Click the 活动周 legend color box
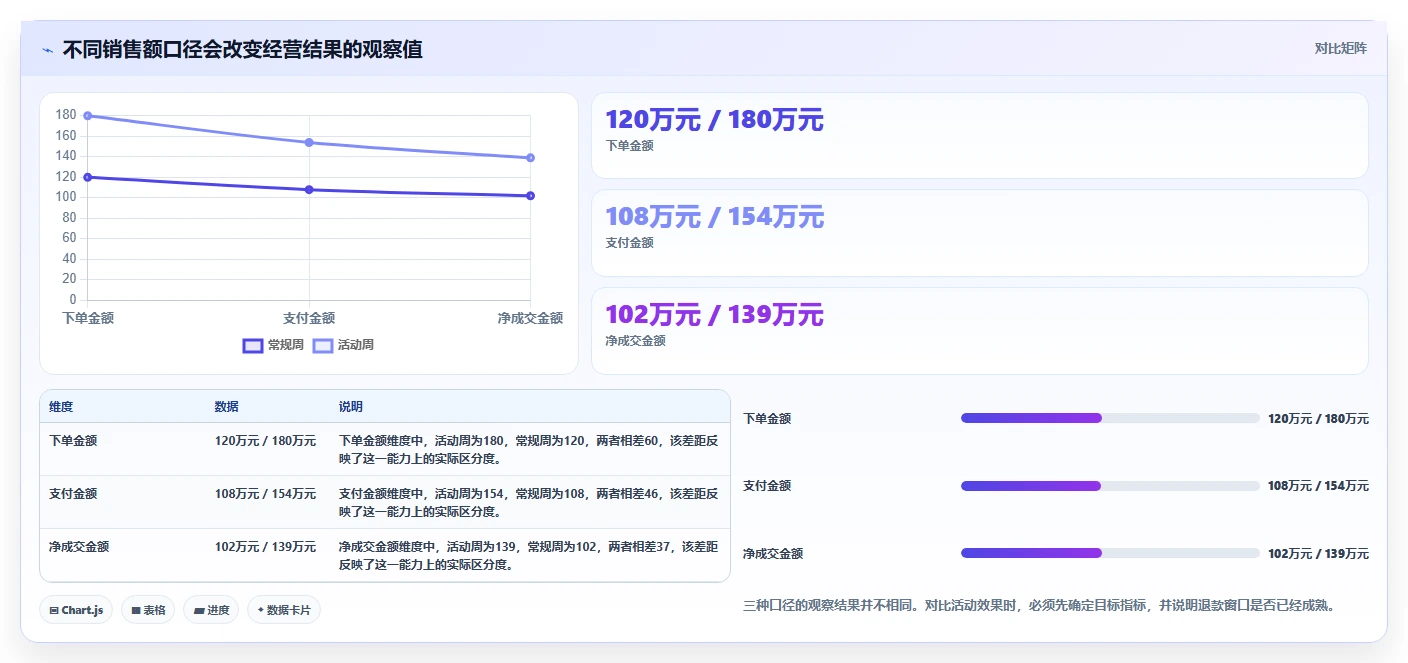 point(323,345)
